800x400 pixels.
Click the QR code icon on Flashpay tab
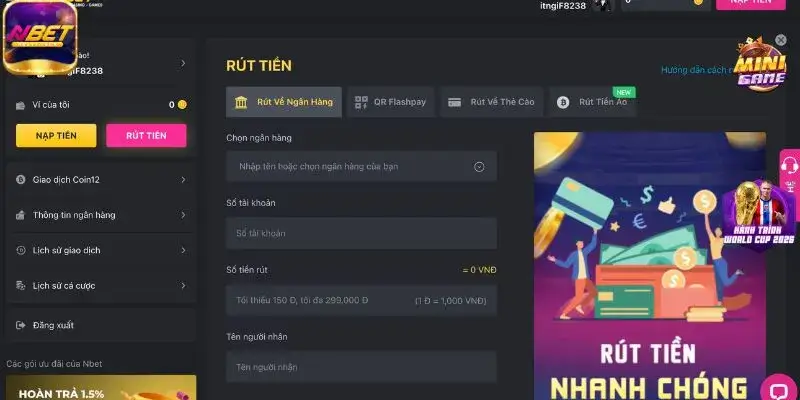[361, 102]
